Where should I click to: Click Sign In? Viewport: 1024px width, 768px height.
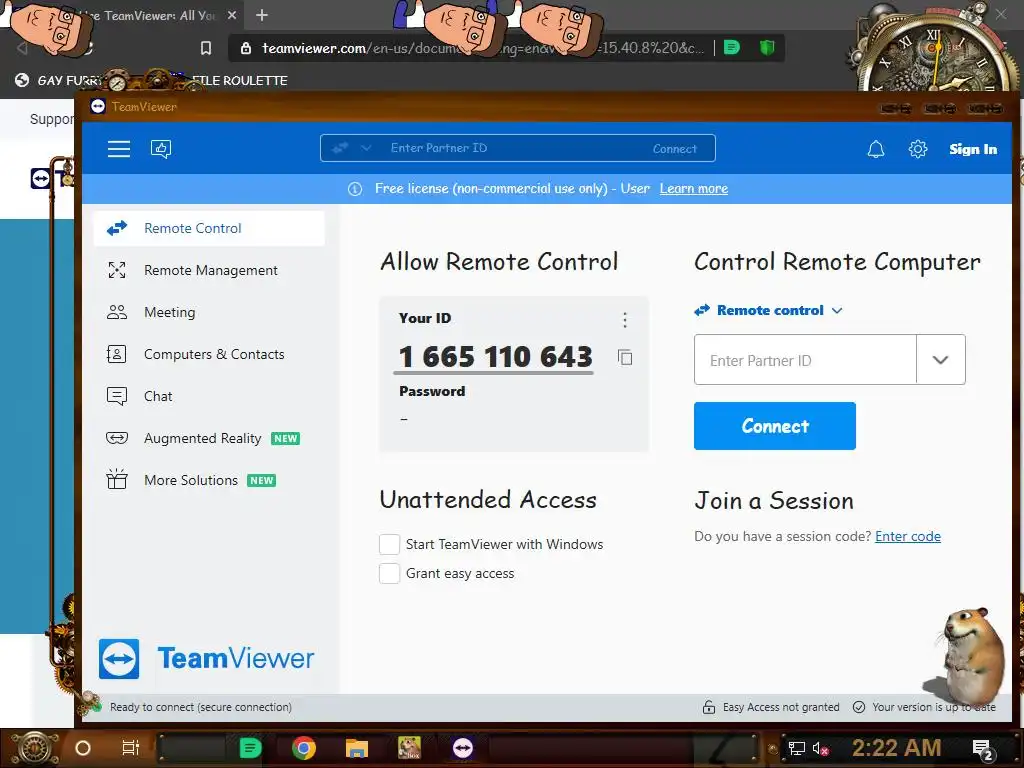click(973, 150)
